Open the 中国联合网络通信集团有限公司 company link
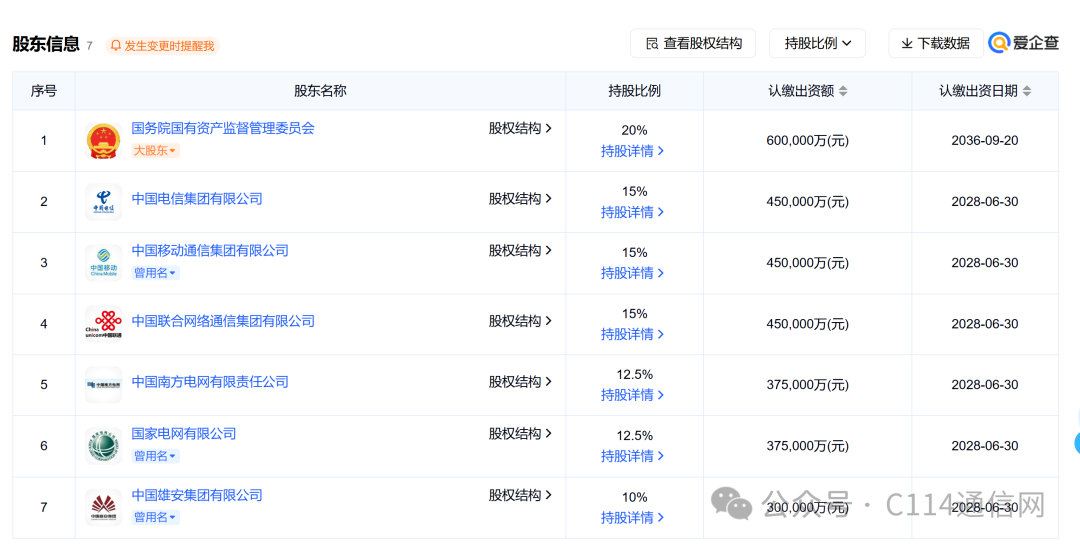This screenshot has width=1080, height=548. coord(223,321)
